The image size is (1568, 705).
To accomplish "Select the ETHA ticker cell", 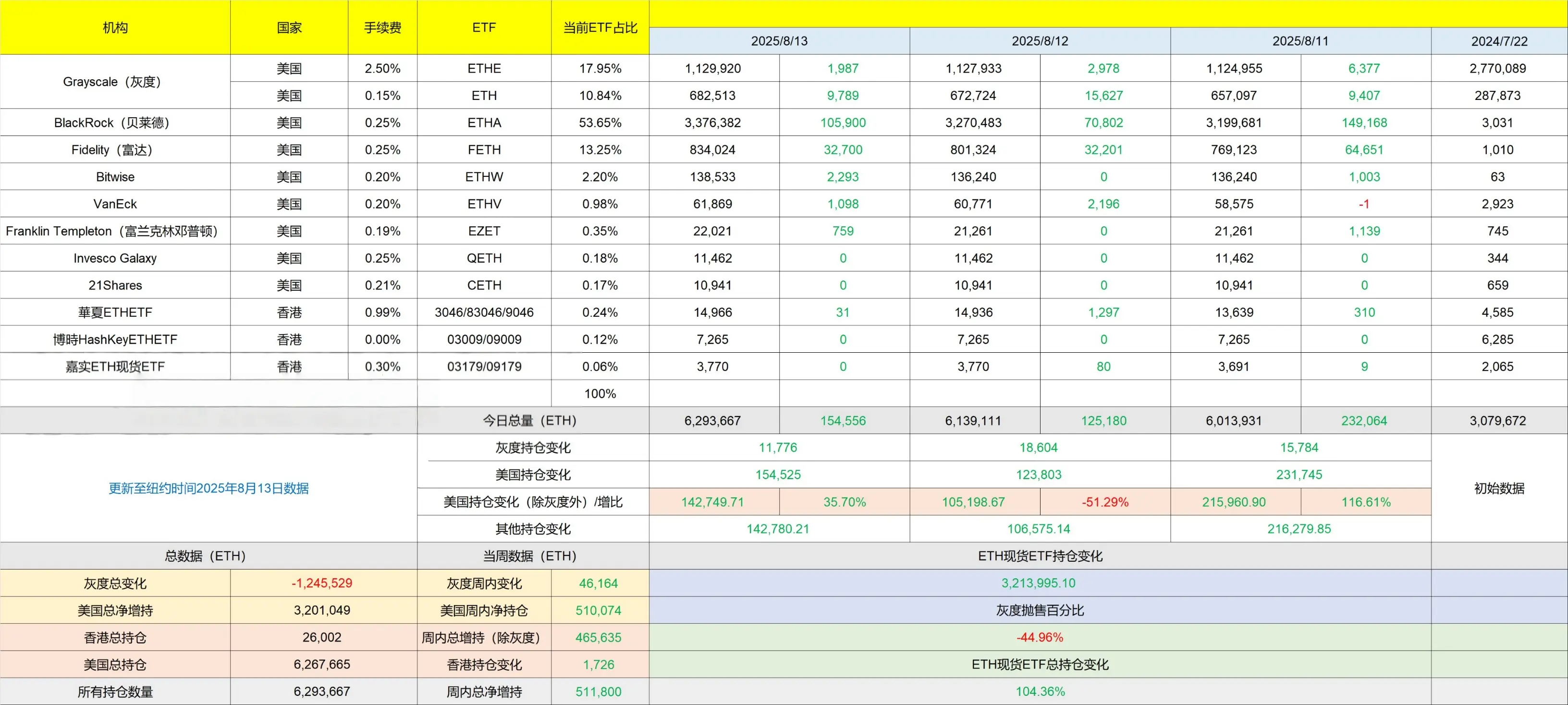I will click(x=484, y=123).
